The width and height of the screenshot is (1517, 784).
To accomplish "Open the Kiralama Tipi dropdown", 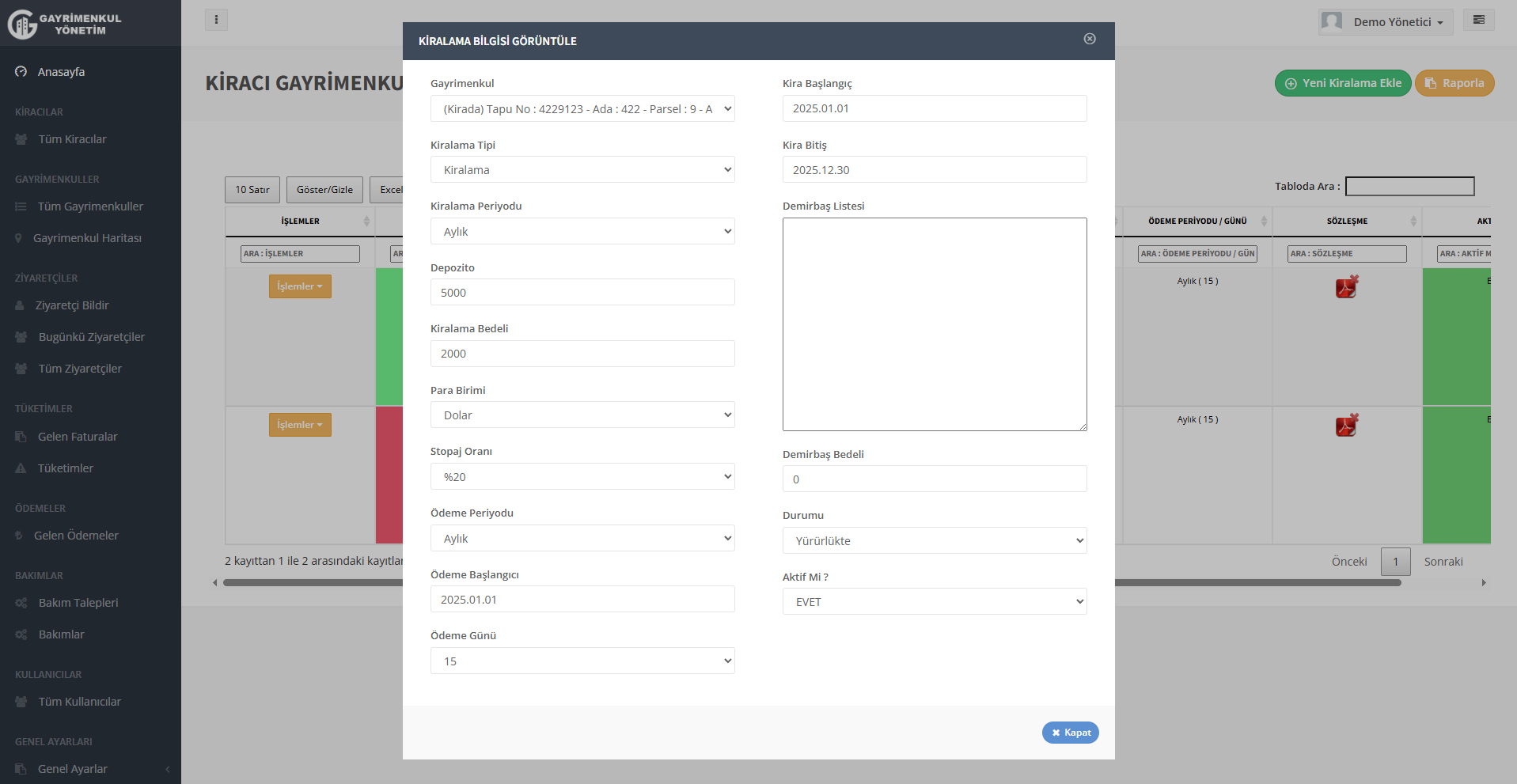I will pyautogui.click(x=582, y=170).
